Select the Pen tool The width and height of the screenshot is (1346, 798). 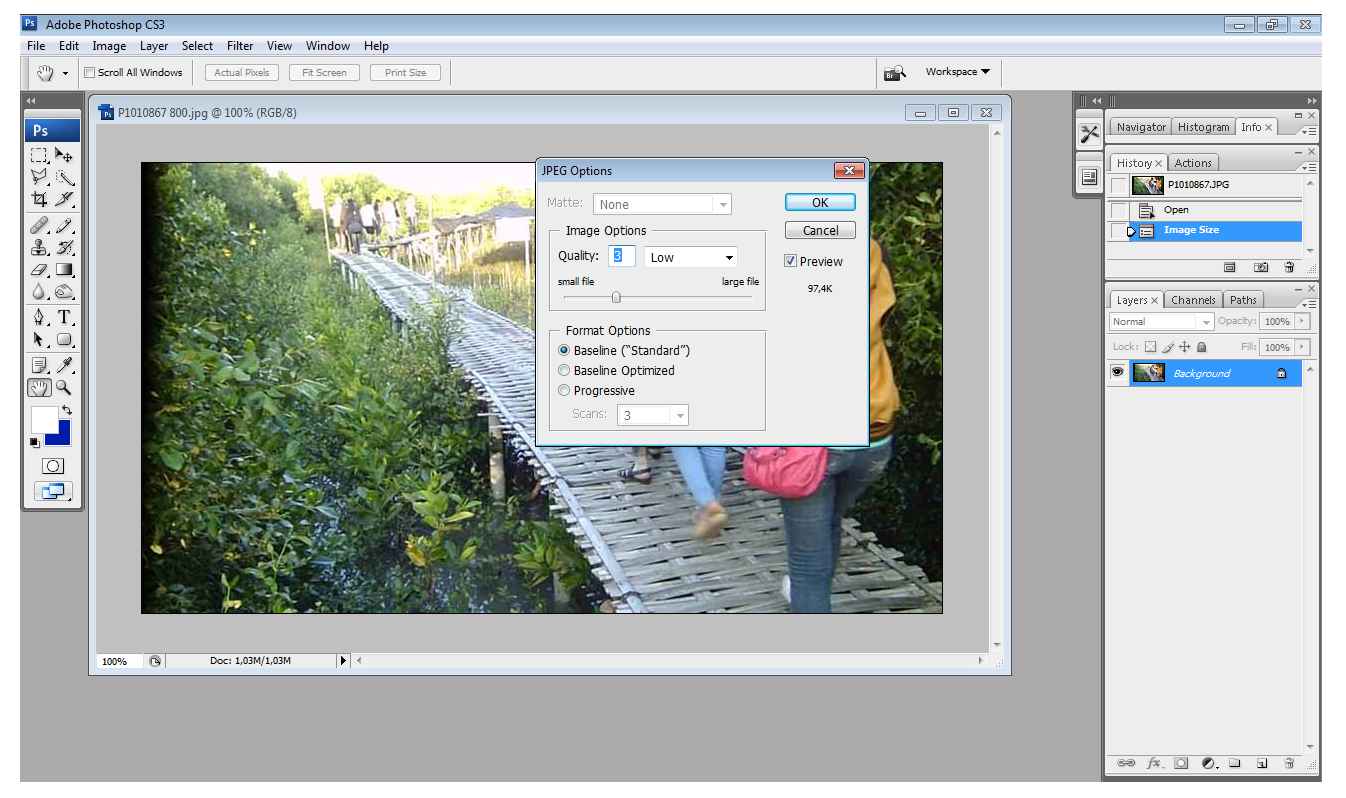coord(39,318)
